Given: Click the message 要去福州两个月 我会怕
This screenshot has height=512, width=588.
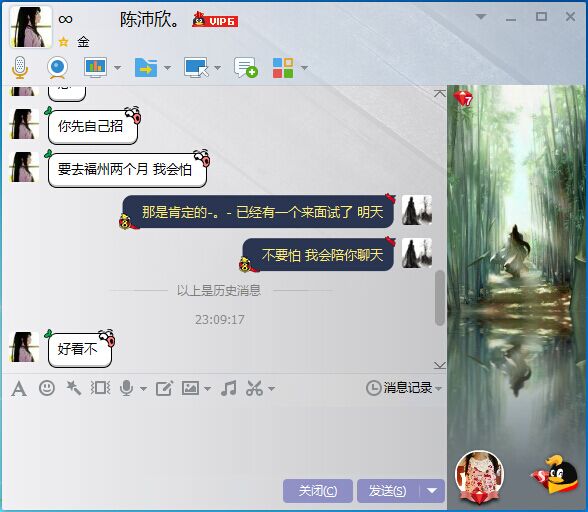Looking at the screenshot, I should click(127, 170).
